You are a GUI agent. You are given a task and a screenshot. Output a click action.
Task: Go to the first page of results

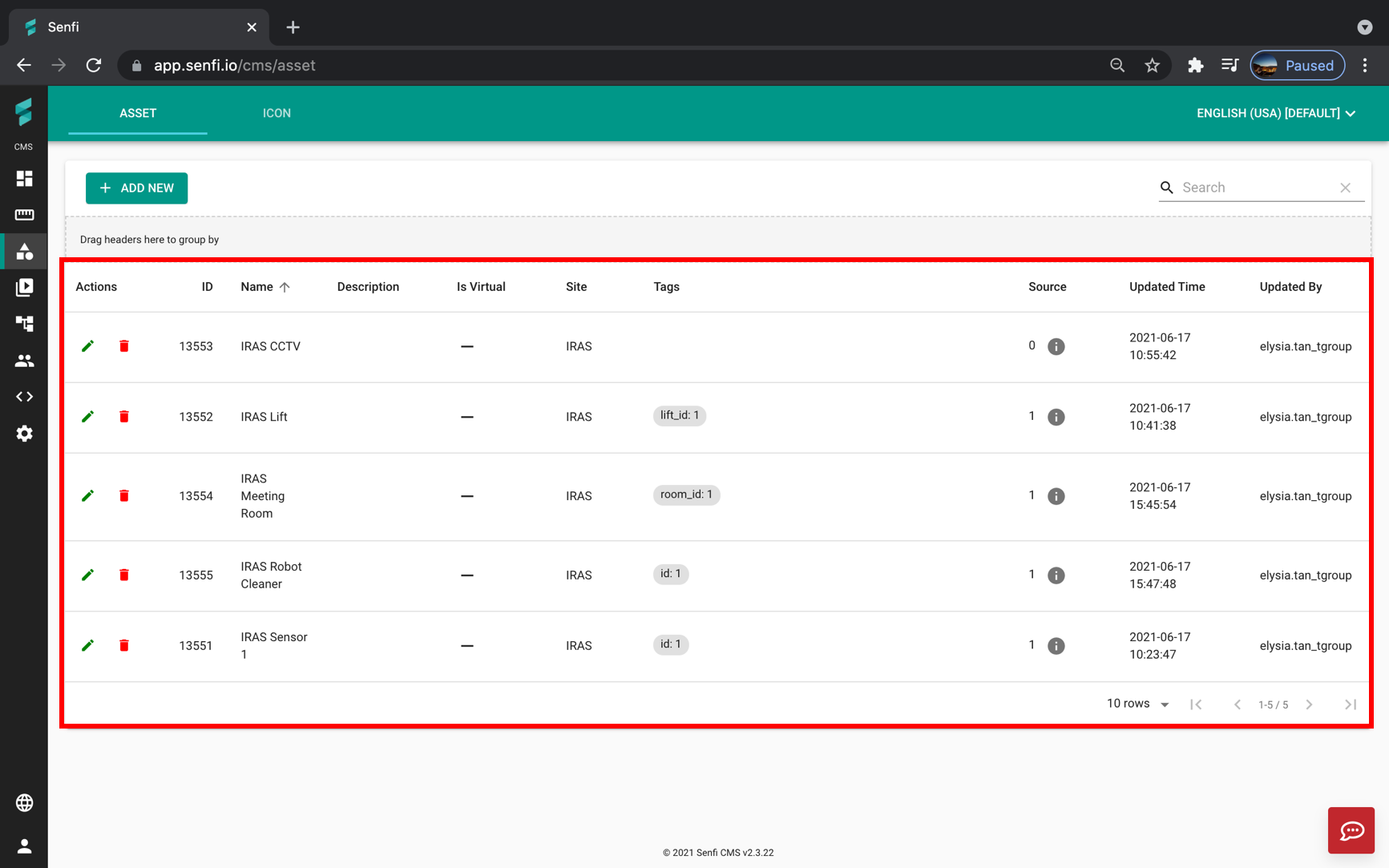(x=1196, y=704)
